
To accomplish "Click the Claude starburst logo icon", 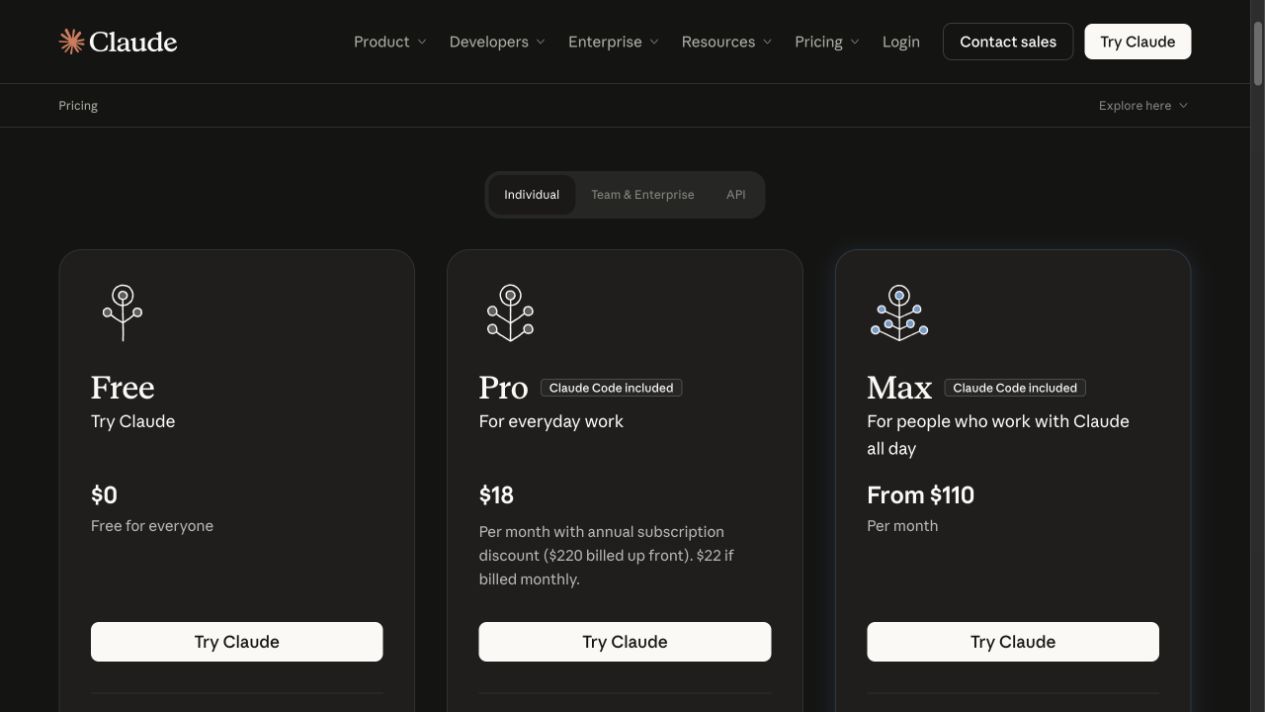I will 71,41.
